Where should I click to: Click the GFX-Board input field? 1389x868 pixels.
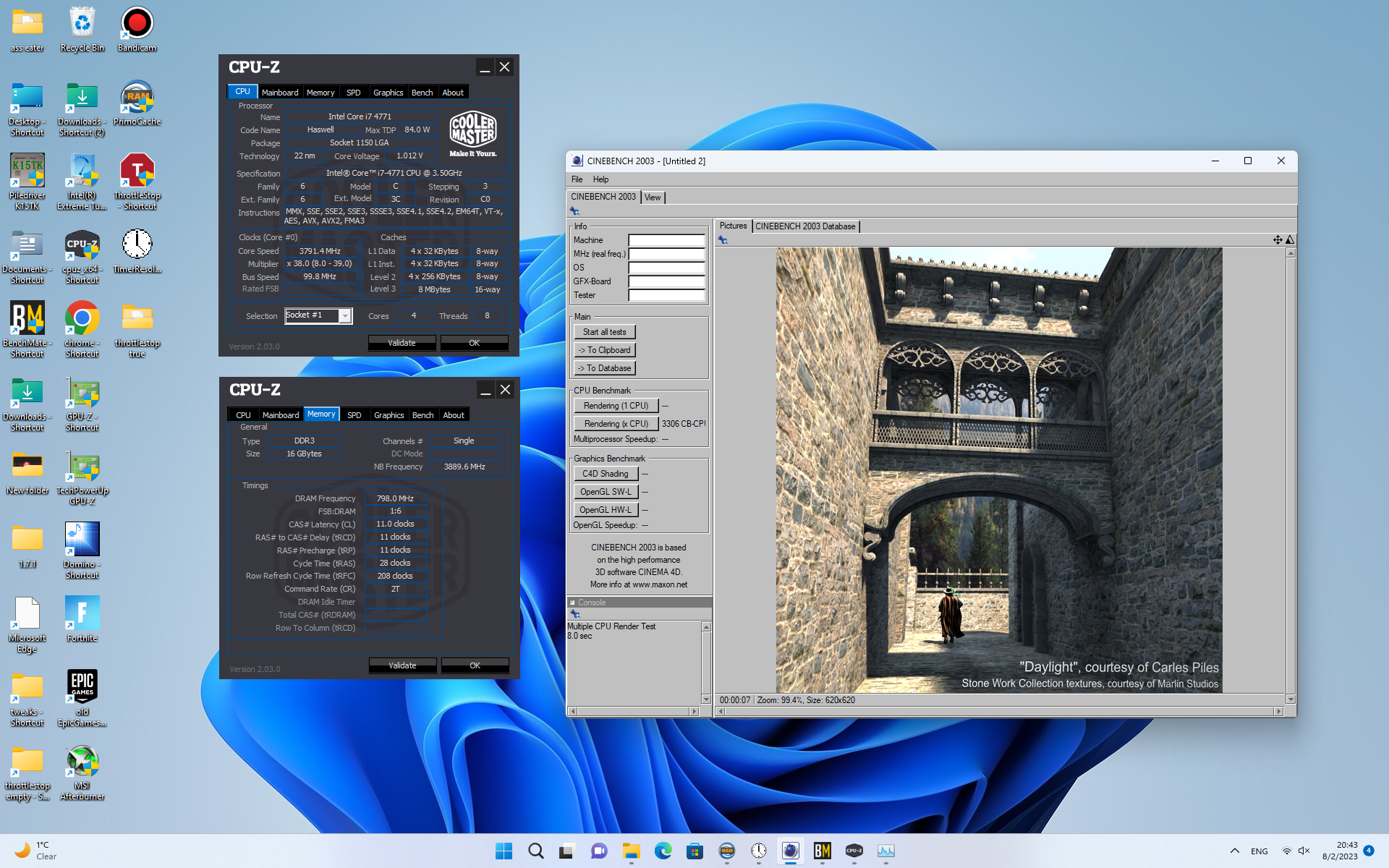pos(666,281)
